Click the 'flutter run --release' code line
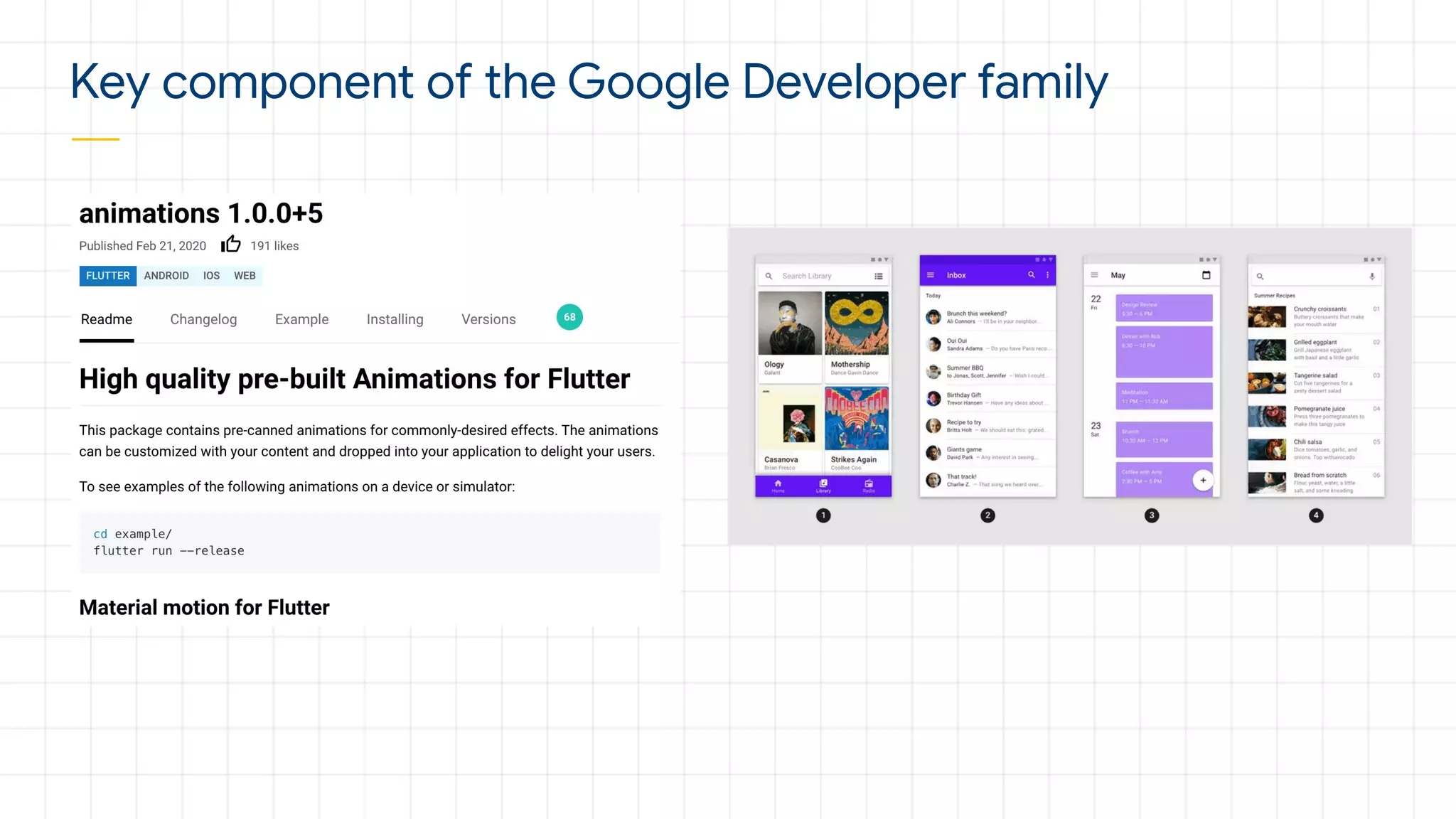This screenshot has width=1456, height=819. pos(169,551)
